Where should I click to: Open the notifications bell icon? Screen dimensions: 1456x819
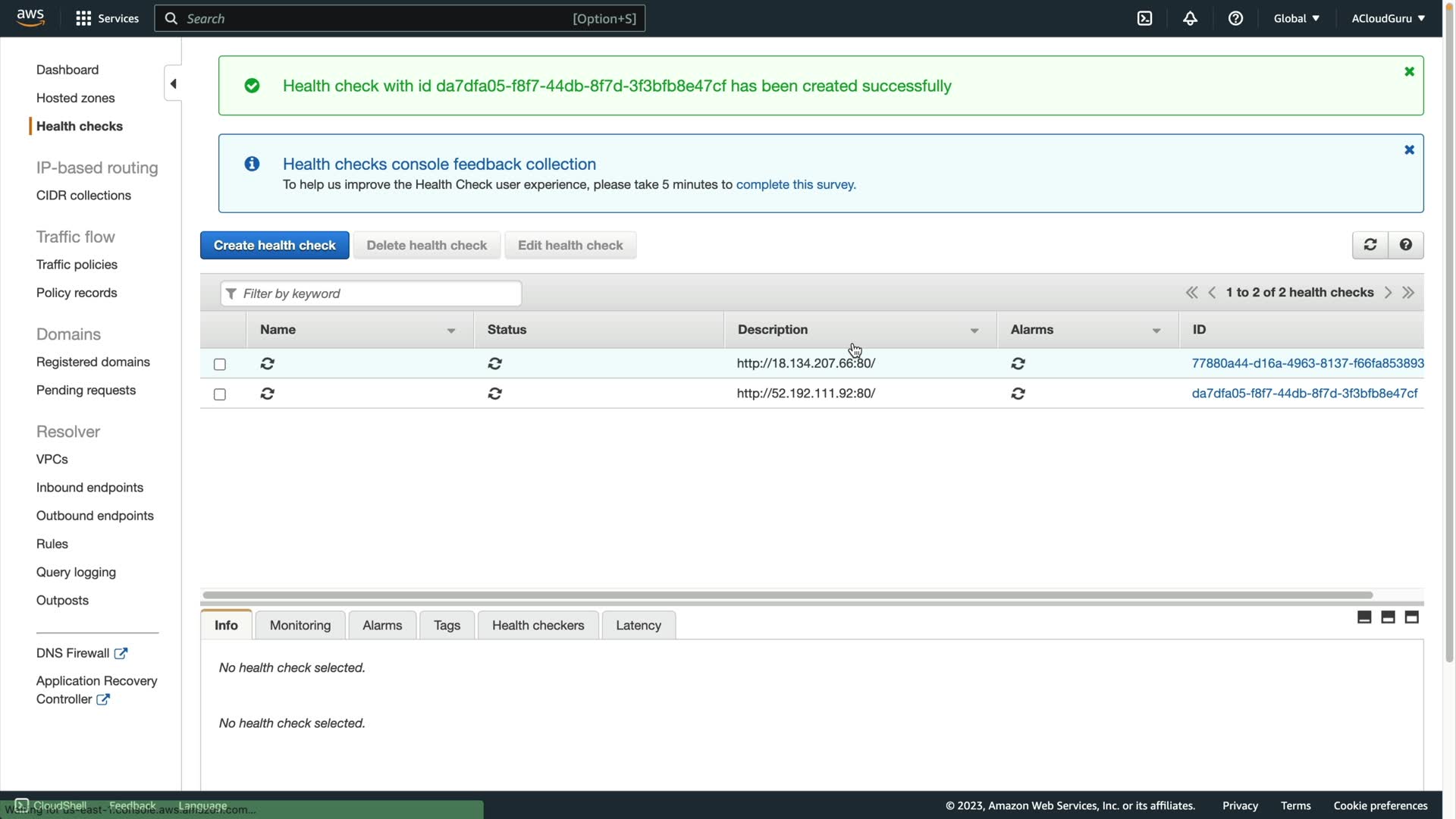pos(1190,18)
